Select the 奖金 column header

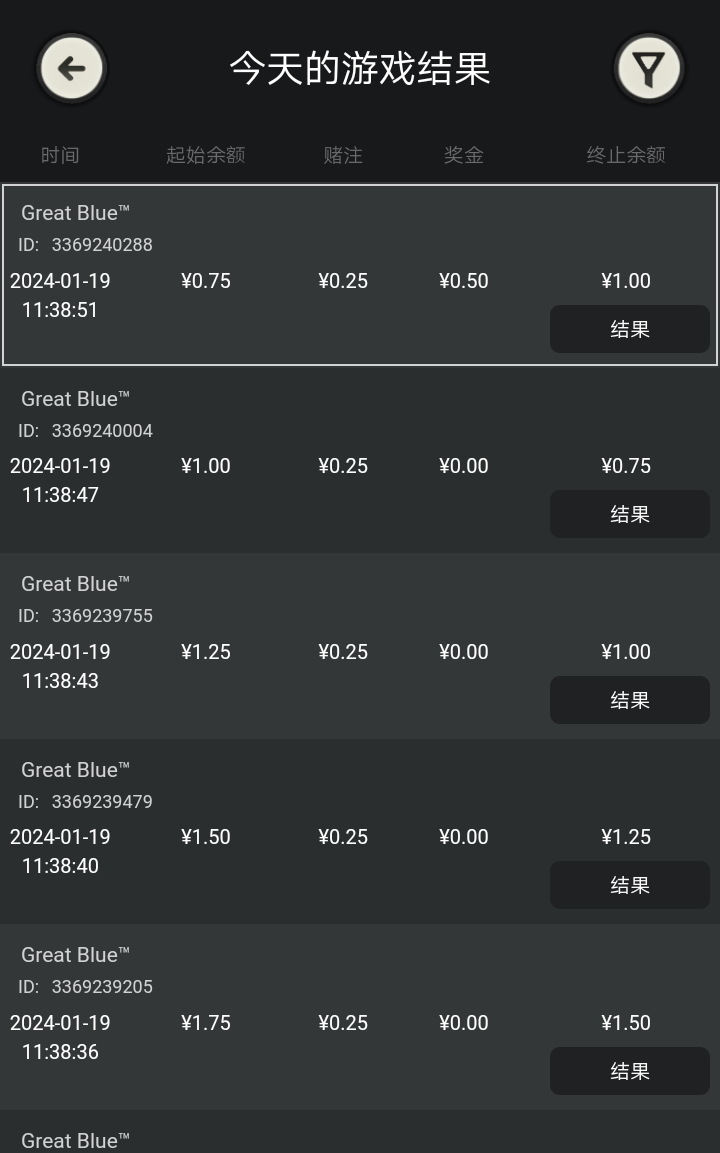point(463,155)
